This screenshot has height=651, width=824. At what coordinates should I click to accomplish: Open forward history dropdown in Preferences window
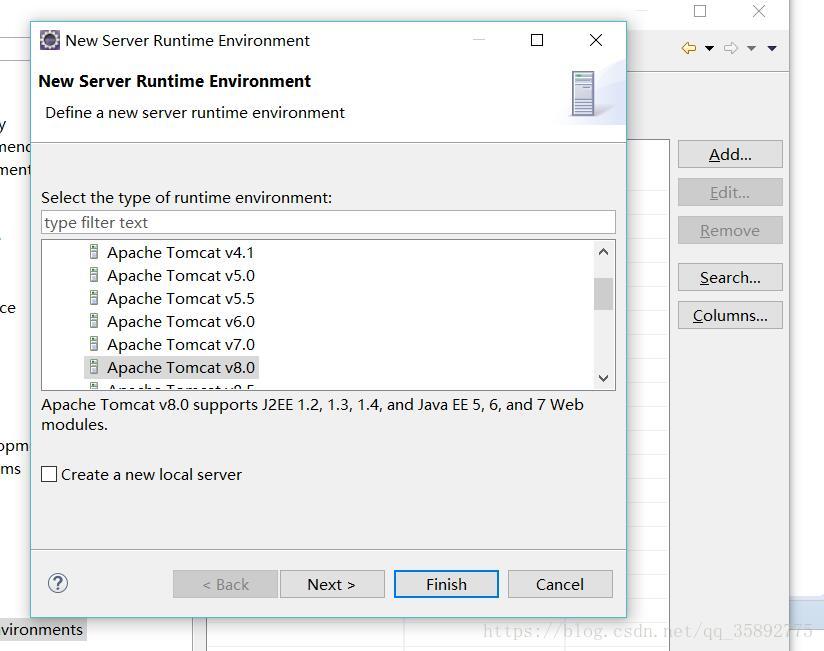click(751, 48)
